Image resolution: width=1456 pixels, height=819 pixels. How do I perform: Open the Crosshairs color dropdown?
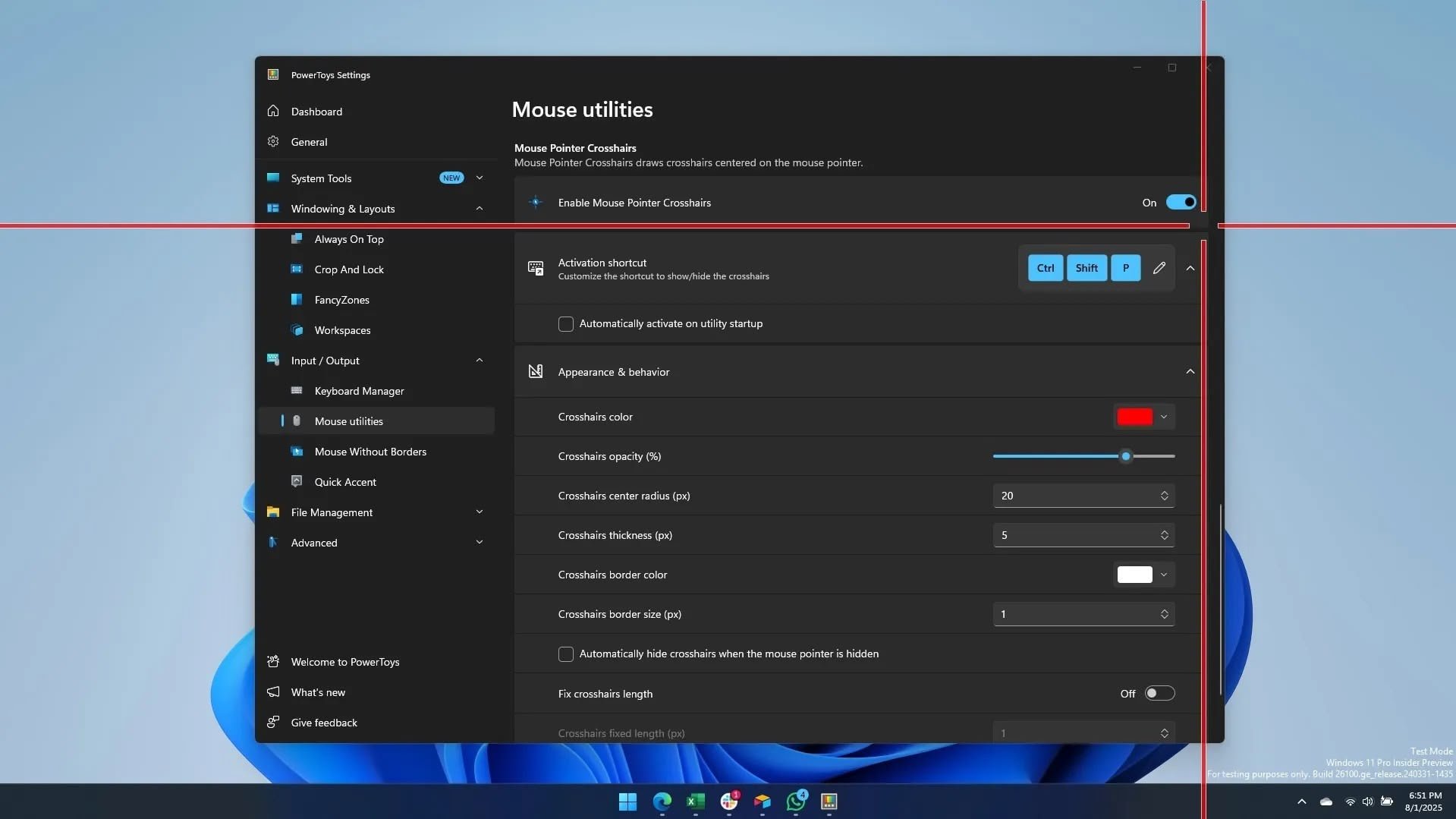coord(1143,417)
